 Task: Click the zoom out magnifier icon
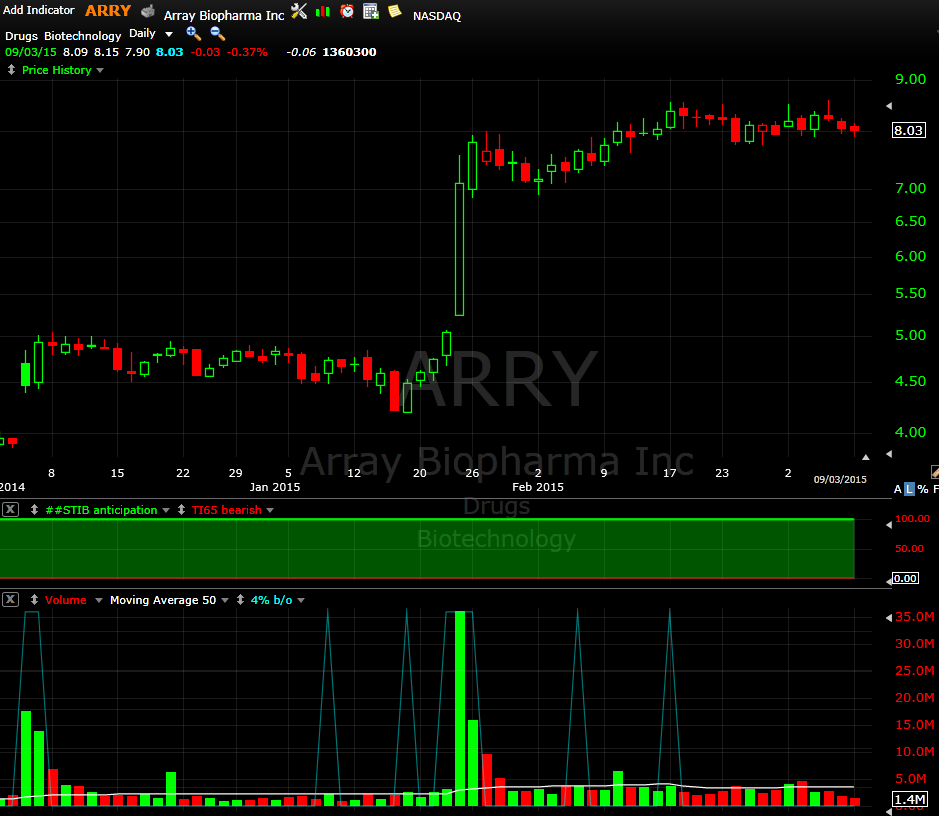pyautogui.click(x=217, y=34)
